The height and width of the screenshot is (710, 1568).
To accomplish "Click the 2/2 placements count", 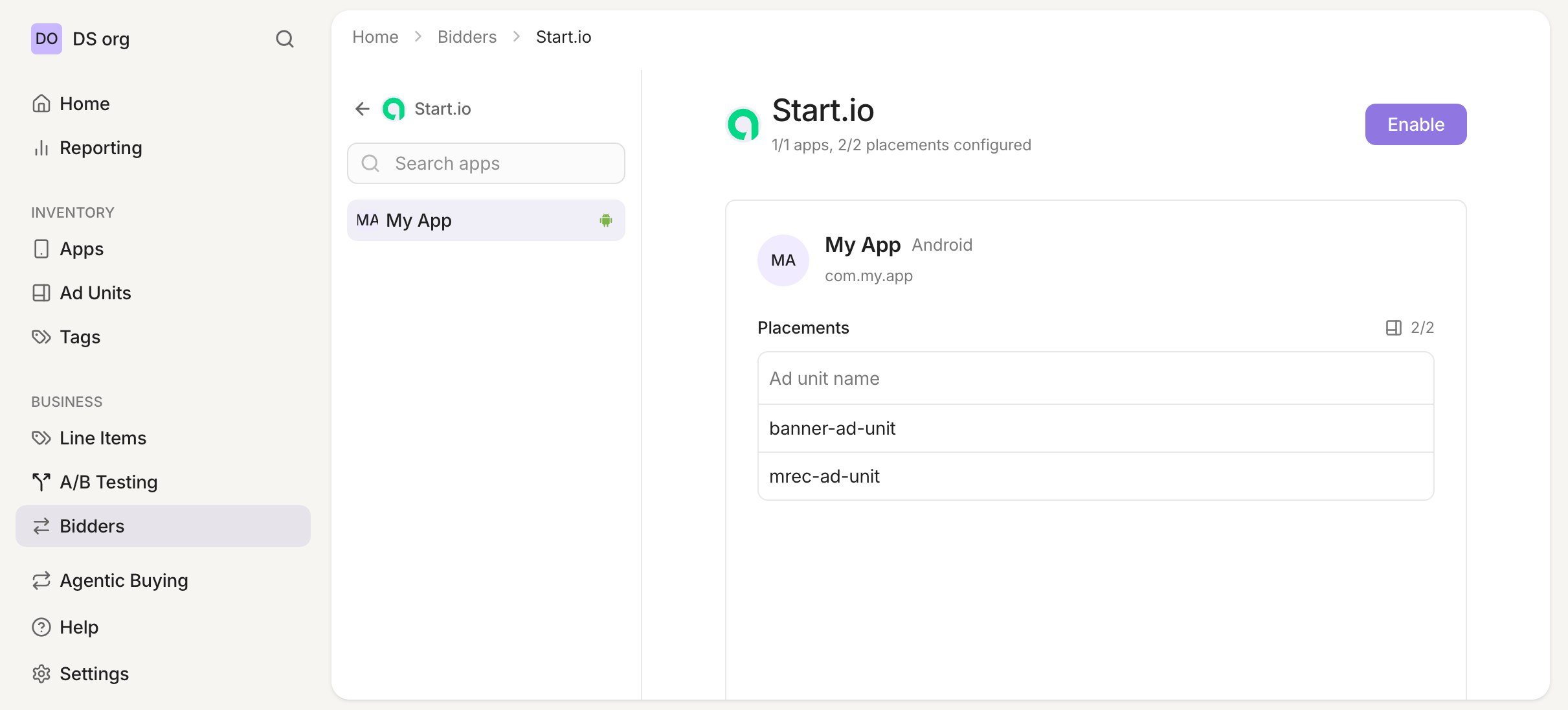I will (1422, 328).
